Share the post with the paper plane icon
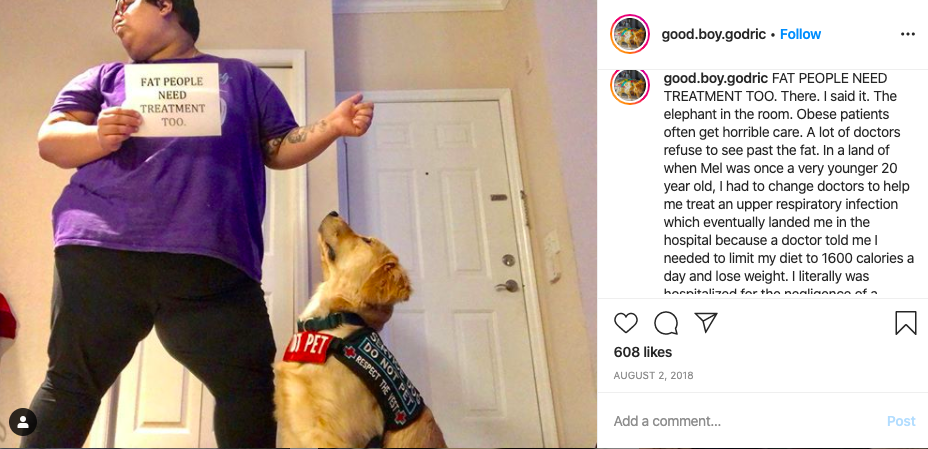 pyautogui.click(x=705, y=323)
